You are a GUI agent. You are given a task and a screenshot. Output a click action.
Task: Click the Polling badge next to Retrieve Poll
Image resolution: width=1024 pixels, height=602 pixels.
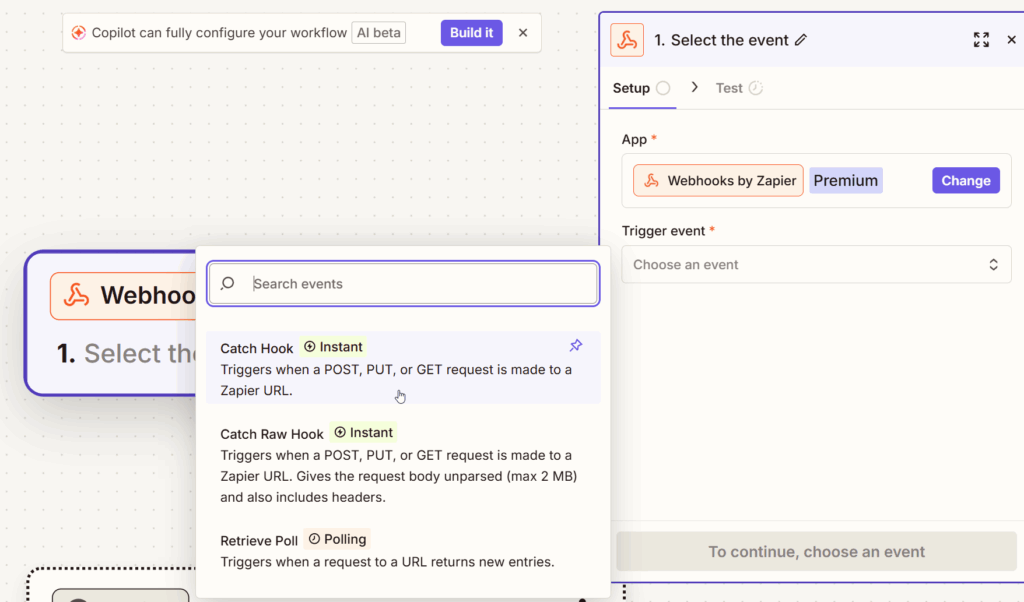(x=337, y=539)
